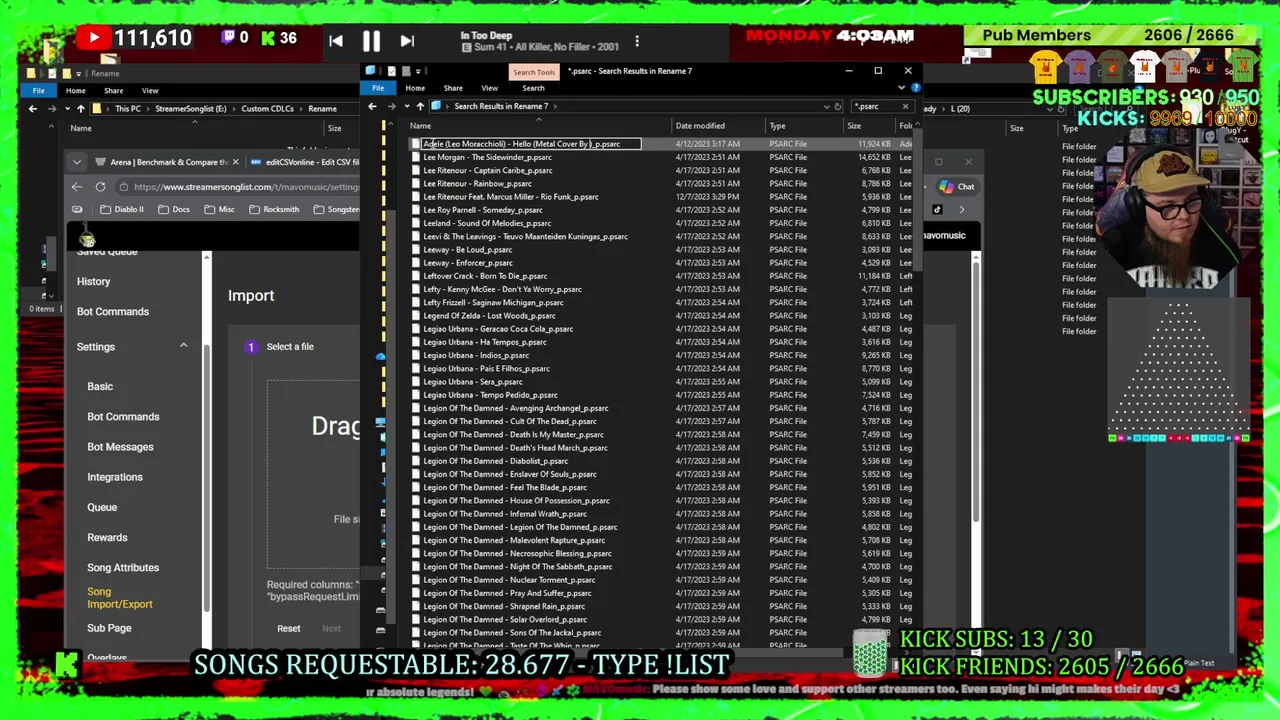The image size is (1280, 720).
Task: Select Leftover Crack - Born To Die_p.psarc file
Action: coord(485,276)
